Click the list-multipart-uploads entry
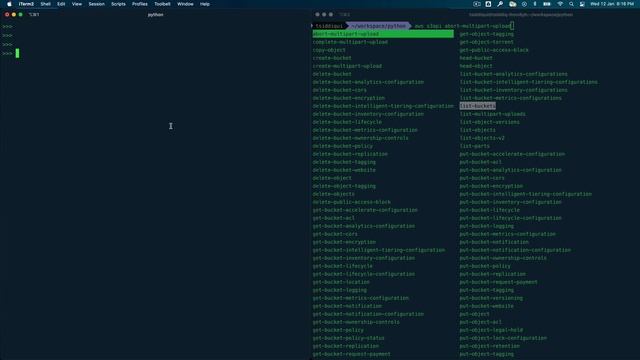Viewport: 640px width, 360px height. coord(493,114)
